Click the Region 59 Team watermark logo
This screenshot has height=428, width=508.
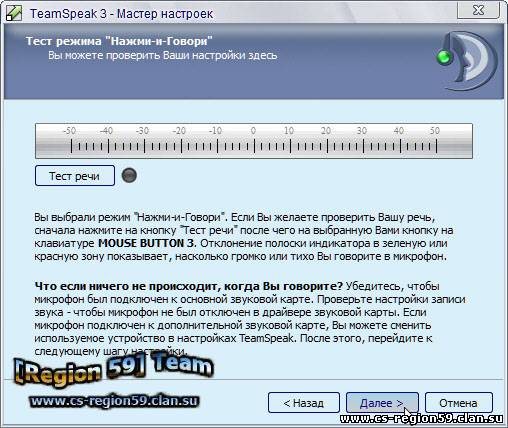click(x=113, y=368)
